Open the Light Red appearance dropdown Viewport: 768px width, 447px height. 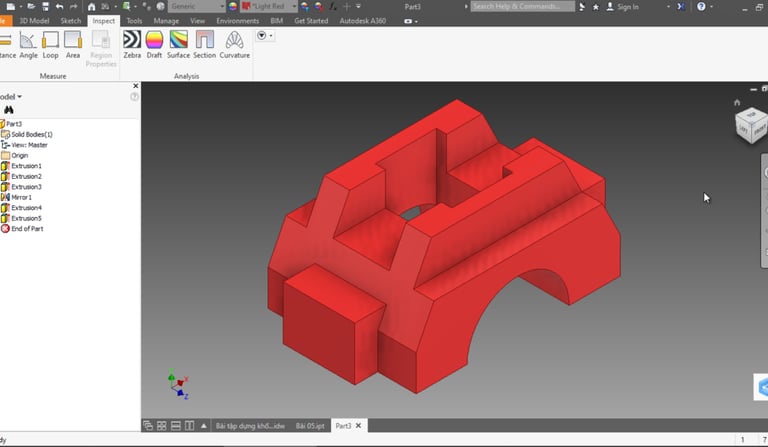269,6
